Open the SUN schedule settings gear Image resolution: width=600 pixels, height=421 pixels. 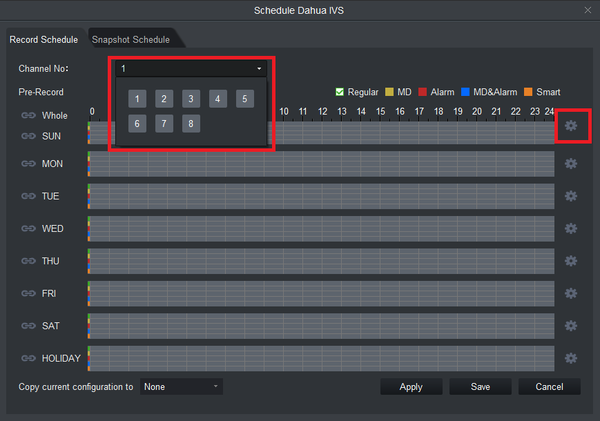click(571, 126)
